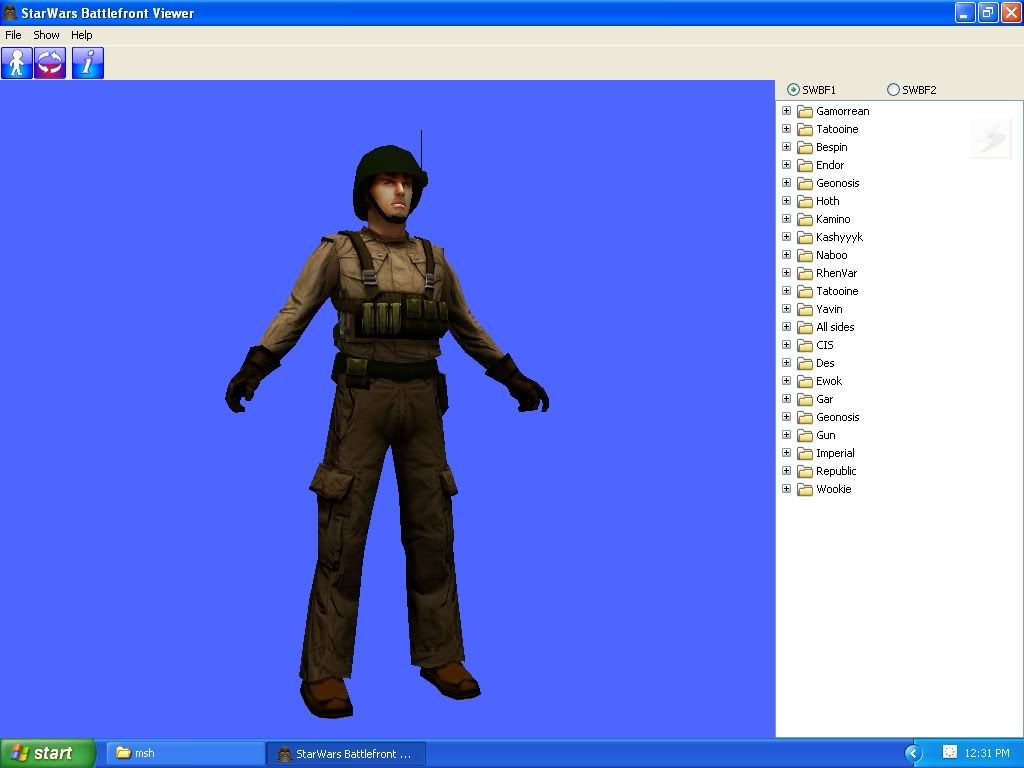Select the Ewok label in the tree
Screen dimensions: 1024x768
click(829, 381)
